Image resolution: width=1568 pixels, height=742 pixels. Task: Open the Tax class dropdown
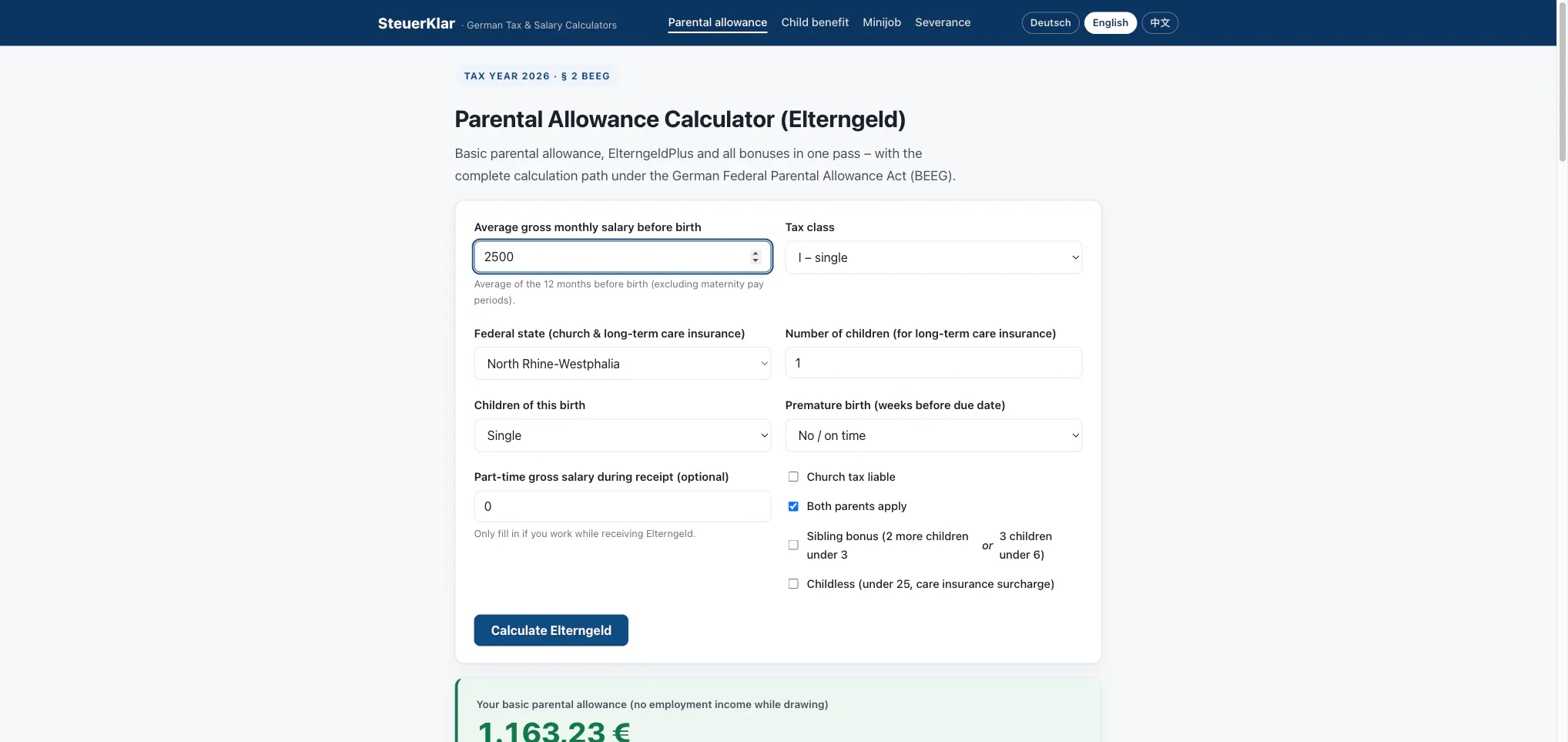pyautogui.click(x=933, y=257)
